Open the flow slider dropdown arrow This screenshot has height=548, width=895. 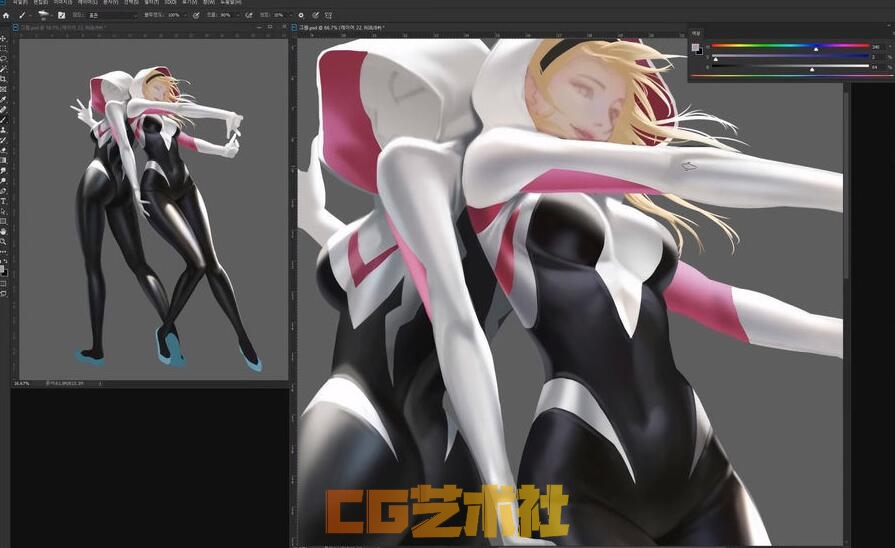click(237, 15)
